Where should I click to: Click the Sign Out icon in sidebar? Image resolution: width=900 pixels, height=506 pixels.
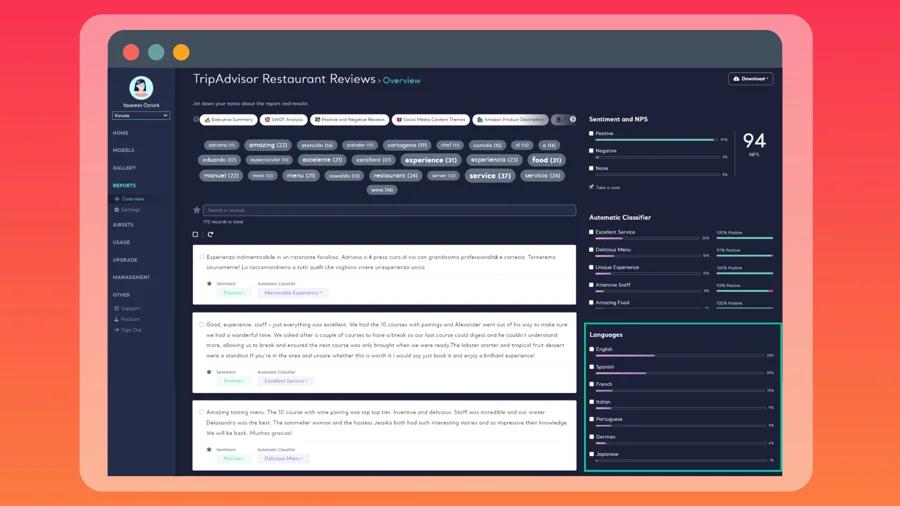(117, 330)
